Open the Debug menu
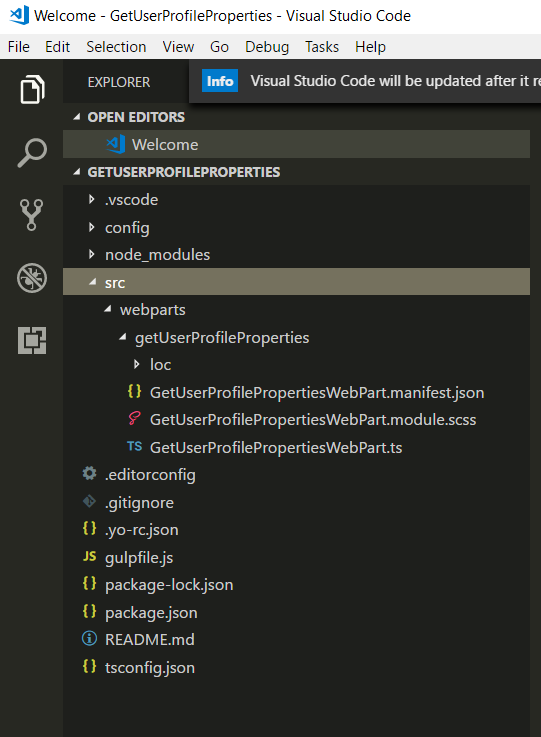The height and width of the screenshot is (737, 541). click(x=267, y=47)
